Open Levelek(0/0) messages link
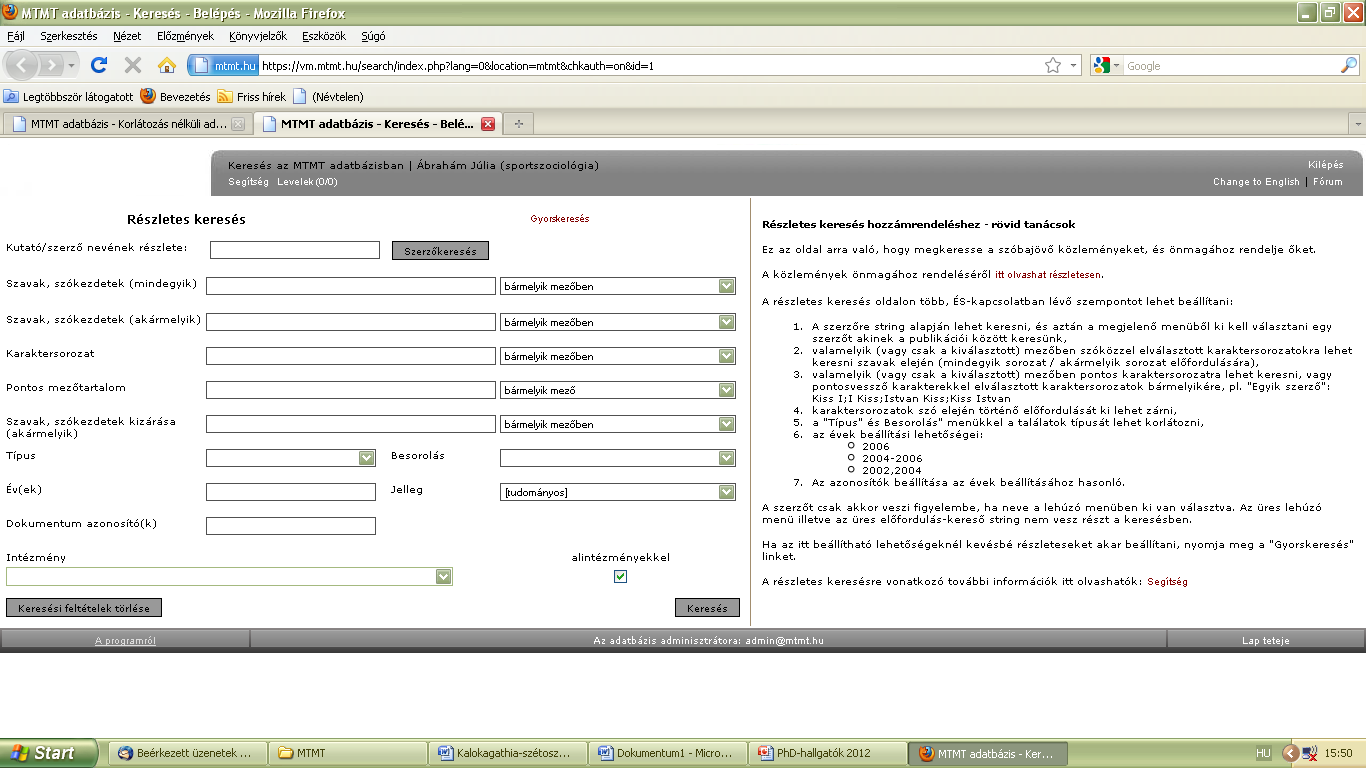 click(308, 182)
